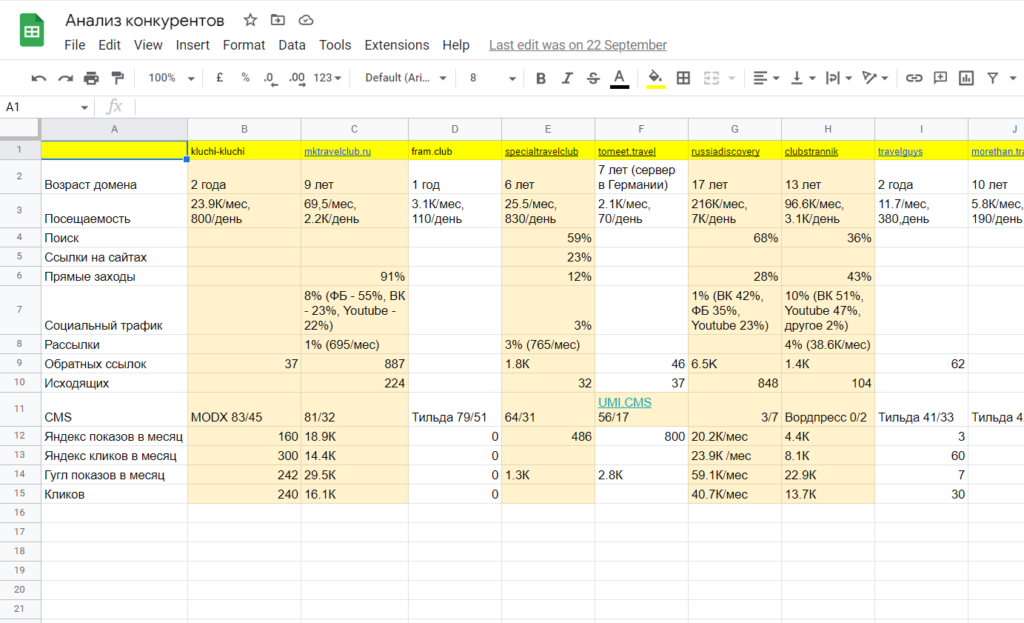
Task: Click the Insert link icon
Action: 914,78
